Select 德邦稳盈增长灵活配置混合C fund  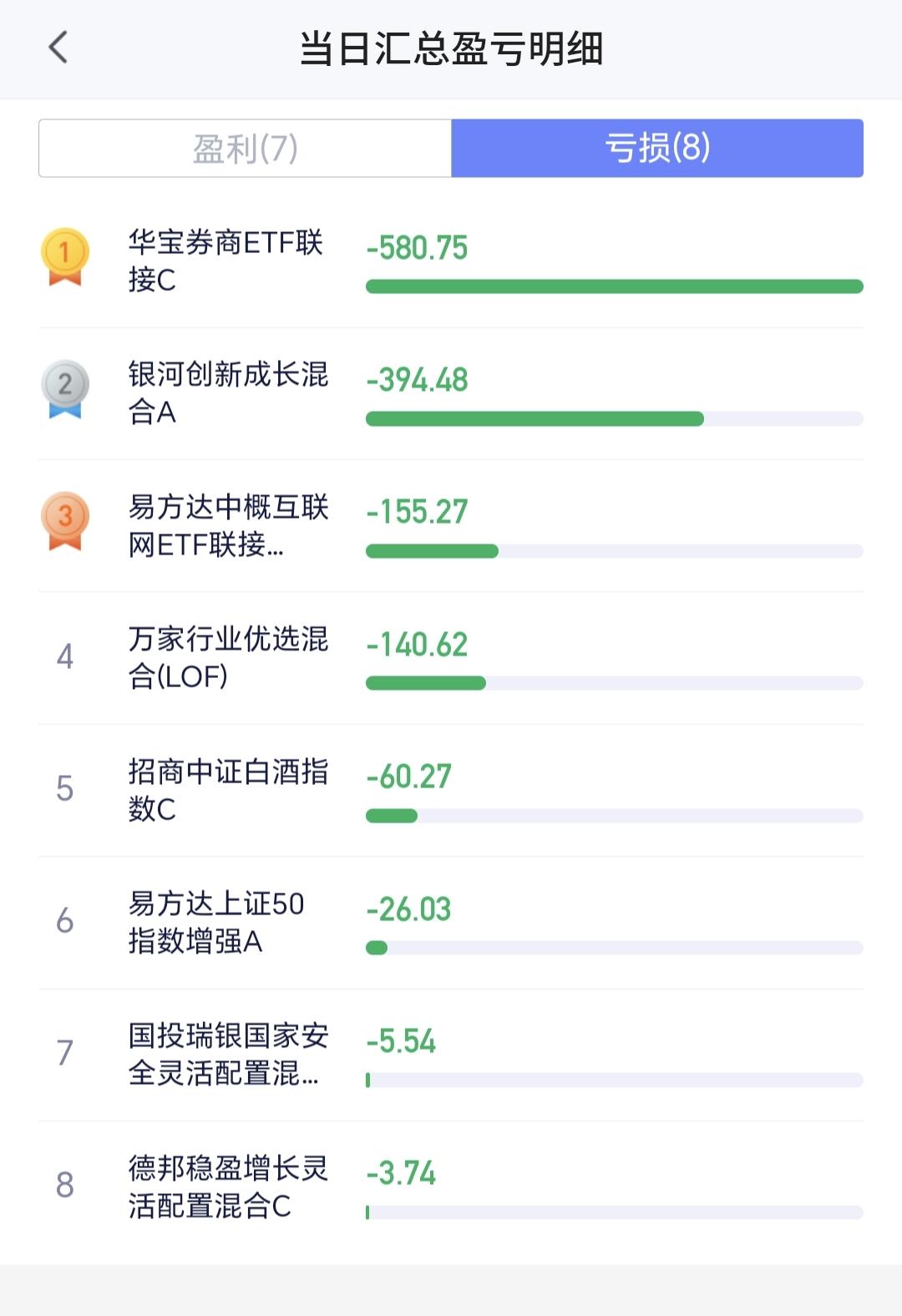[x=228, y=1187]
